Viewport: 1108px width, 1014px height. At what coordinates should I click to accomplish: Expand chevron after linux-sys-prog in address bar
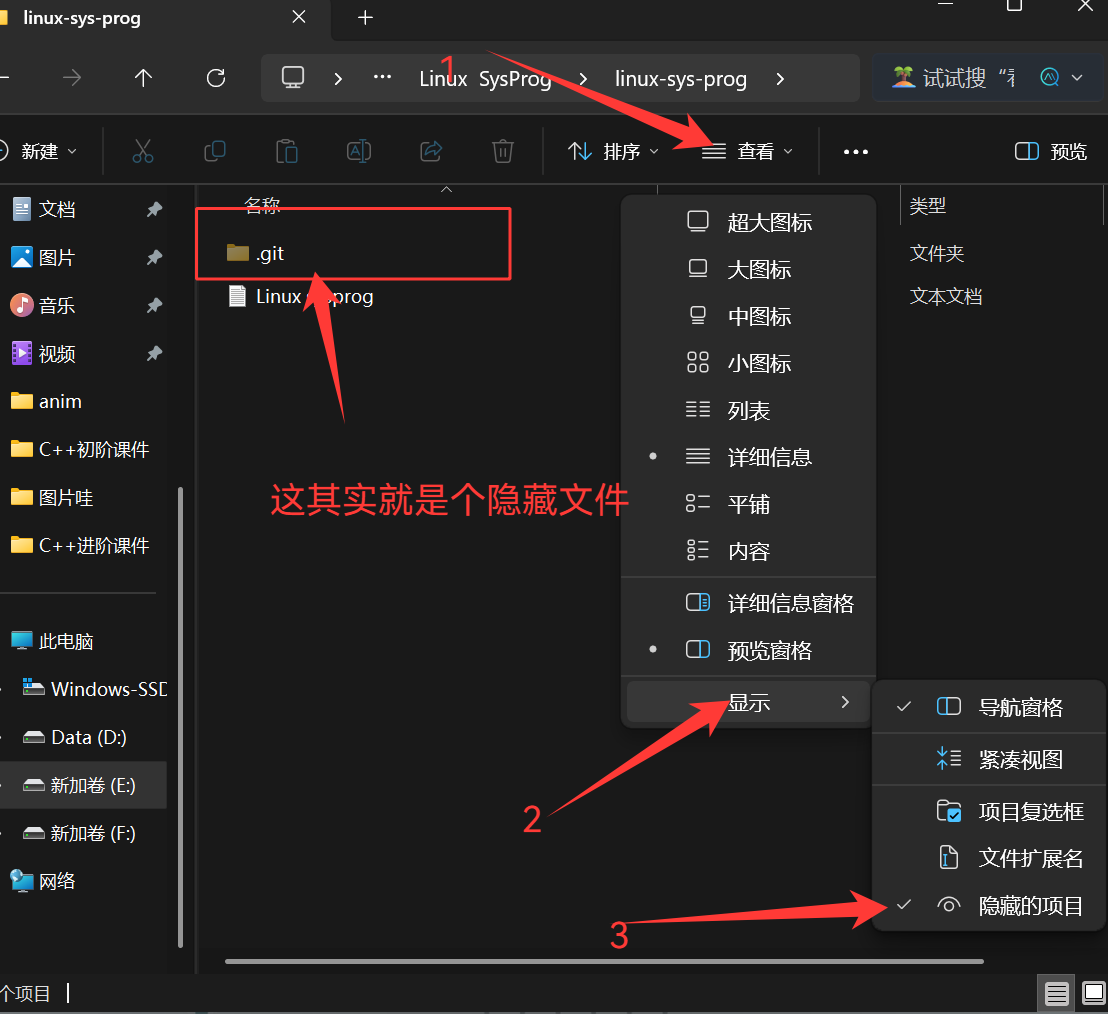[780, 78]
